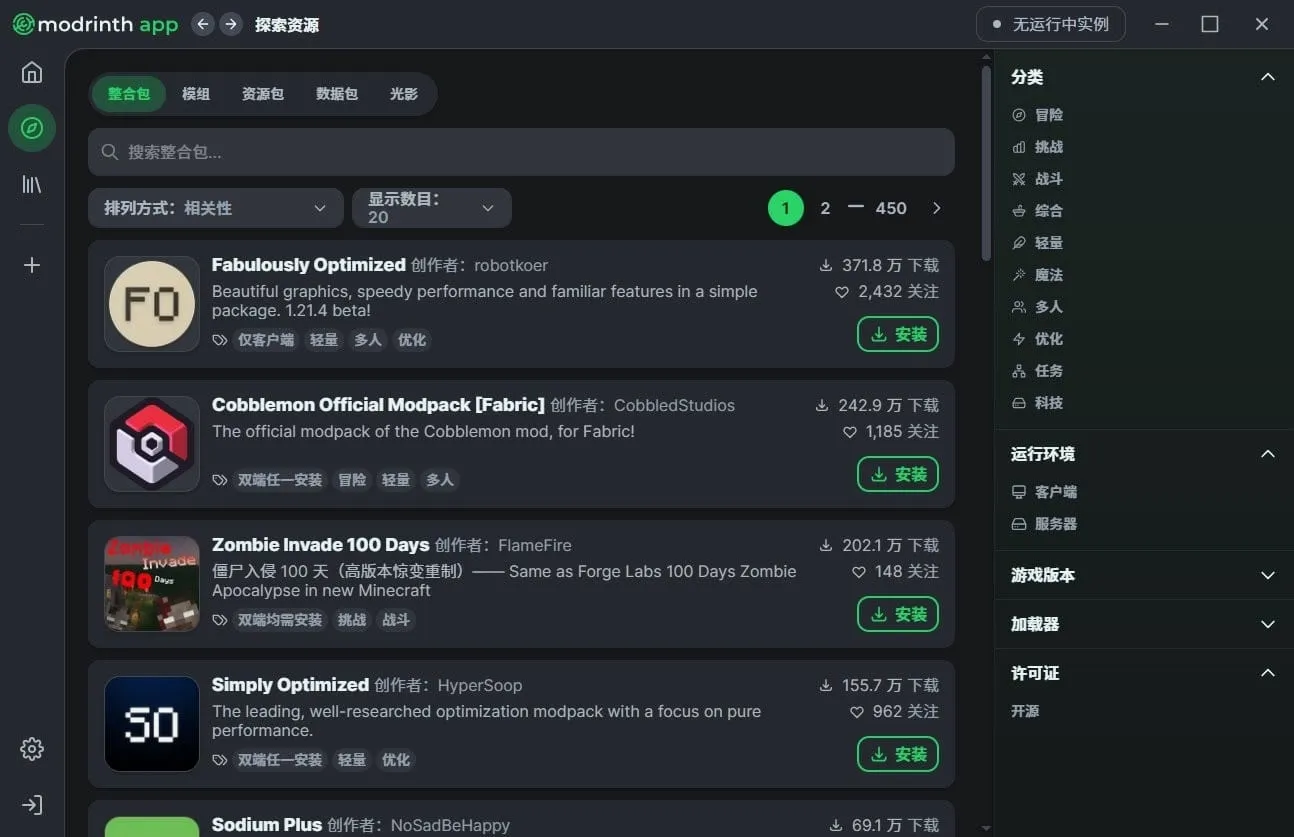Open the Settings gear icon
This screenshot has height=837, width=1294.
(x=32, y=749)
